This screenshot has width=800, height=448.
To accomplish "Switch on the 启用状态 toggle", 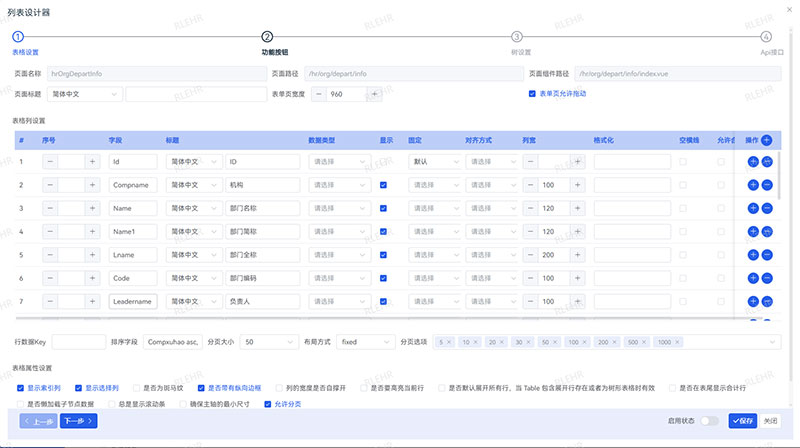I will pyautogui.click(x=709, y=421).
